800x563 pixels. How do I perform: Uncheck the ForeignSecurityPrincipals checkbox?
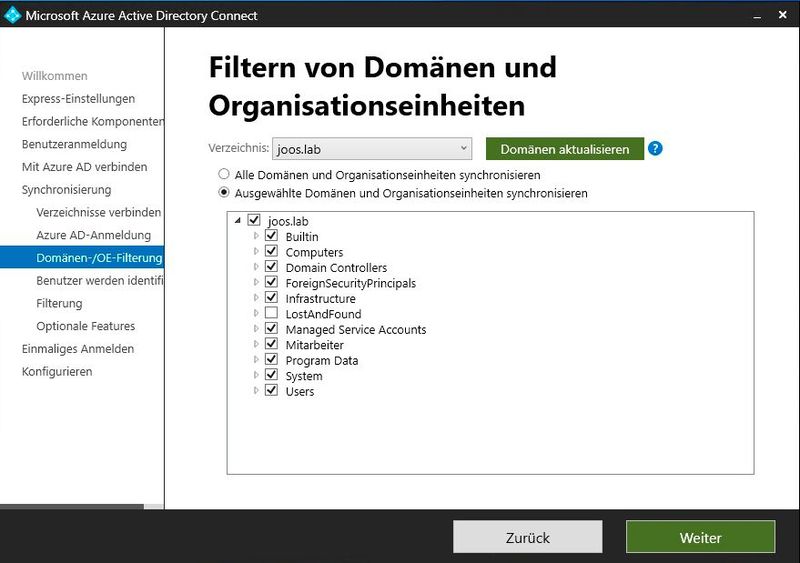tap(271, 282)
